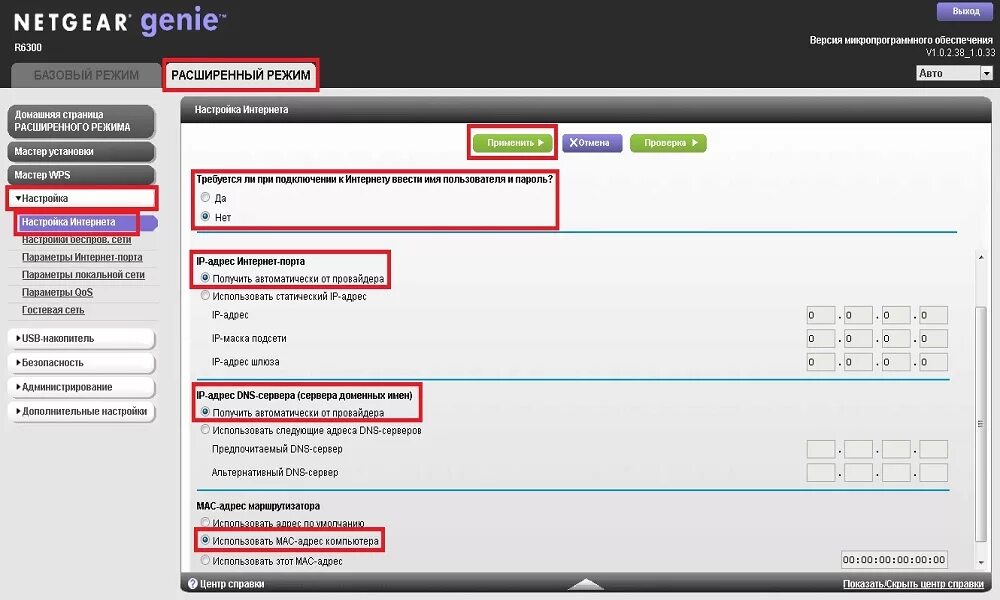Image resolution: width=1000 pixels, height=600 pixels.
Task: Open Гостевая сеть link
Action: pyautogui.click(x=53, y=310)
